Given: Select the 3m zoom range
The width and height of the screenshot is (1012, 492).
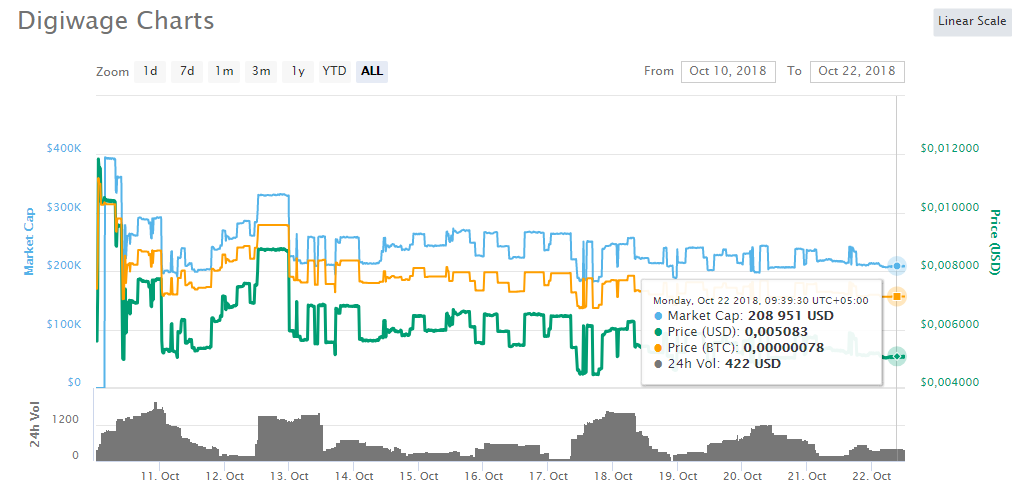Looking at the screenshot, I should 261,71.
